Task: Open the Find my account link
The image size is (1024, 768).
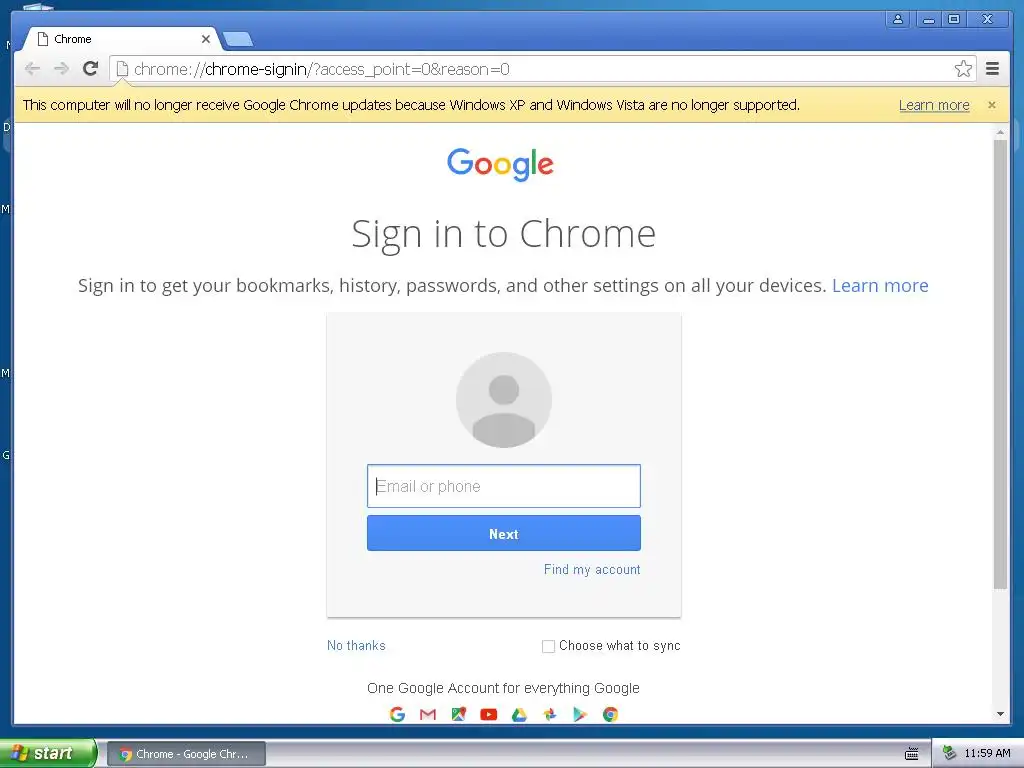Action: click(592, 569)
